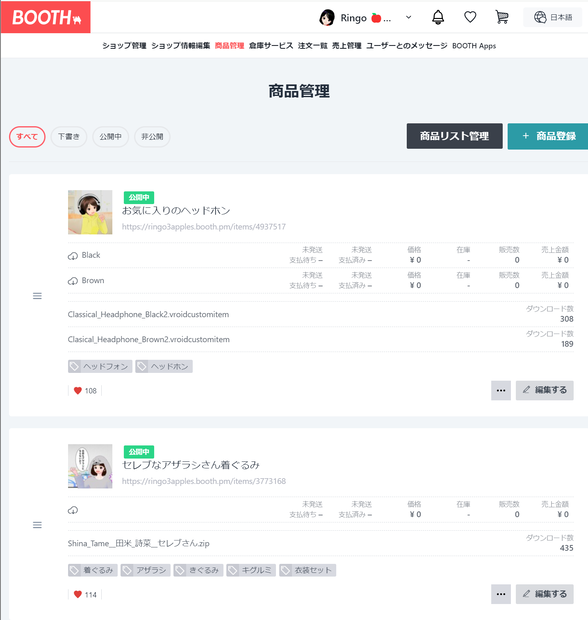
Task: Click the 衣装セット tag
Action: point(308,570)
